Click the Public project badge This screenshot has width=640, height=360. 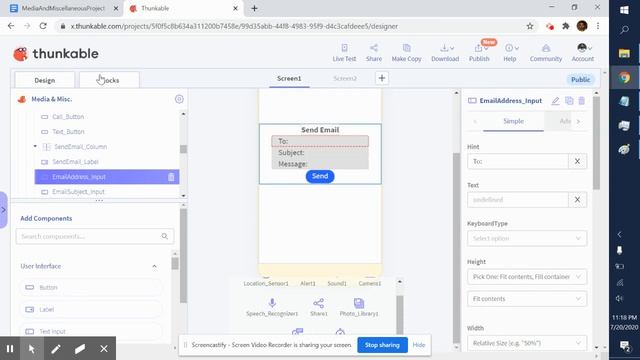(x=580, y=80)
